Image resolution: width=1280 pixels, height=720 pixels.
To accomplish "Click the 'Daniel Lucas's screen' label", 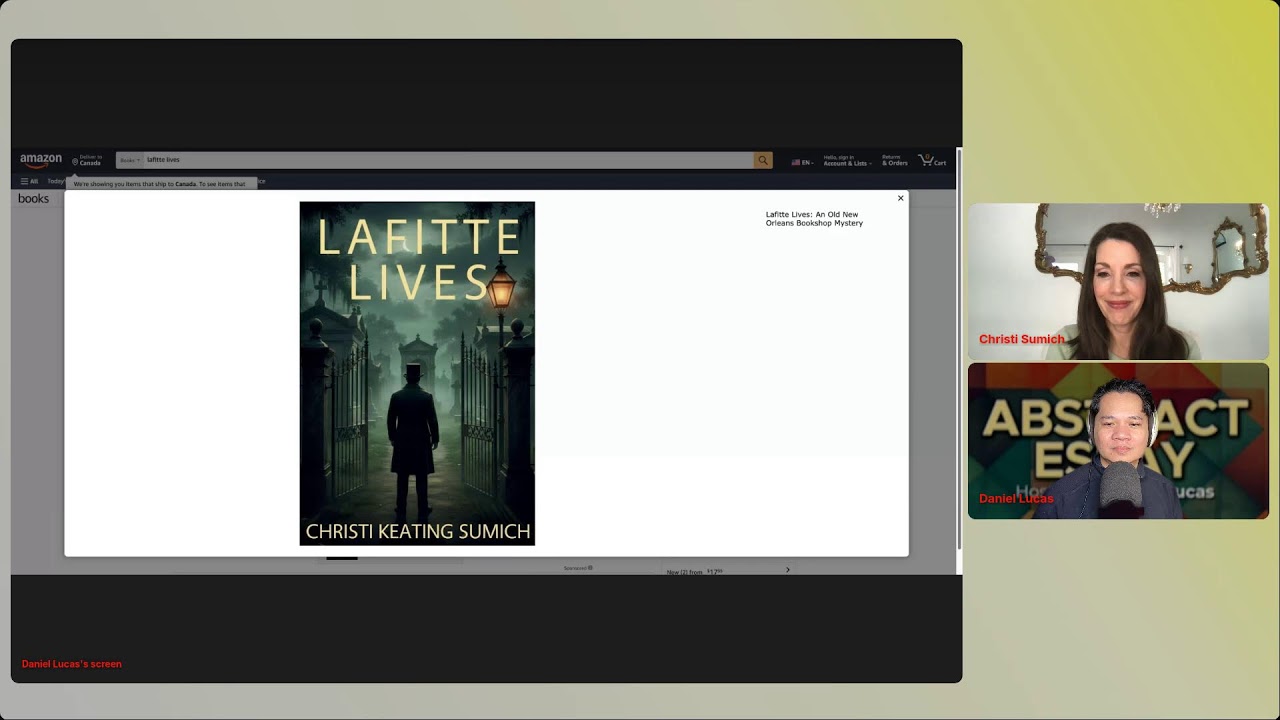I will (x=72, y=664).
